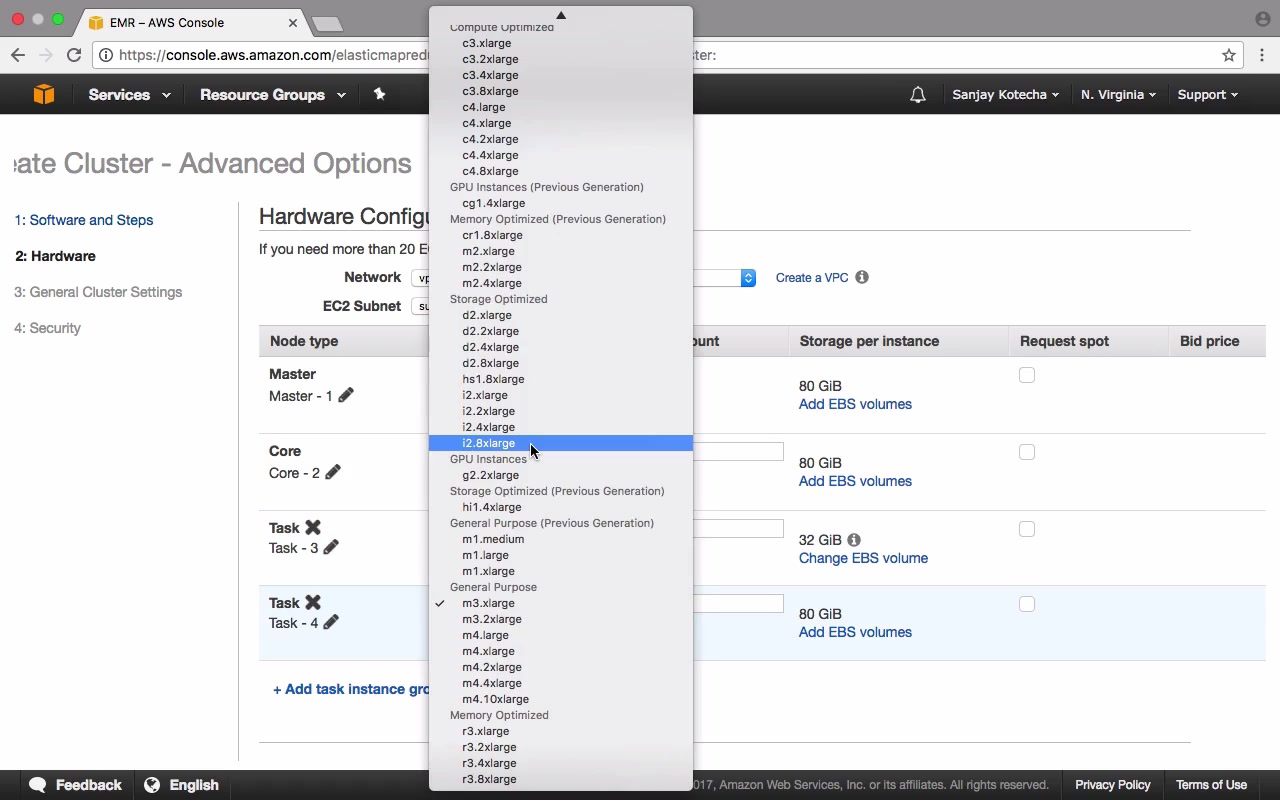The width and height of the screenshot is (1280, 800).
Task: Pick the checked m3.xlarge option
Action: click(561, 603)
